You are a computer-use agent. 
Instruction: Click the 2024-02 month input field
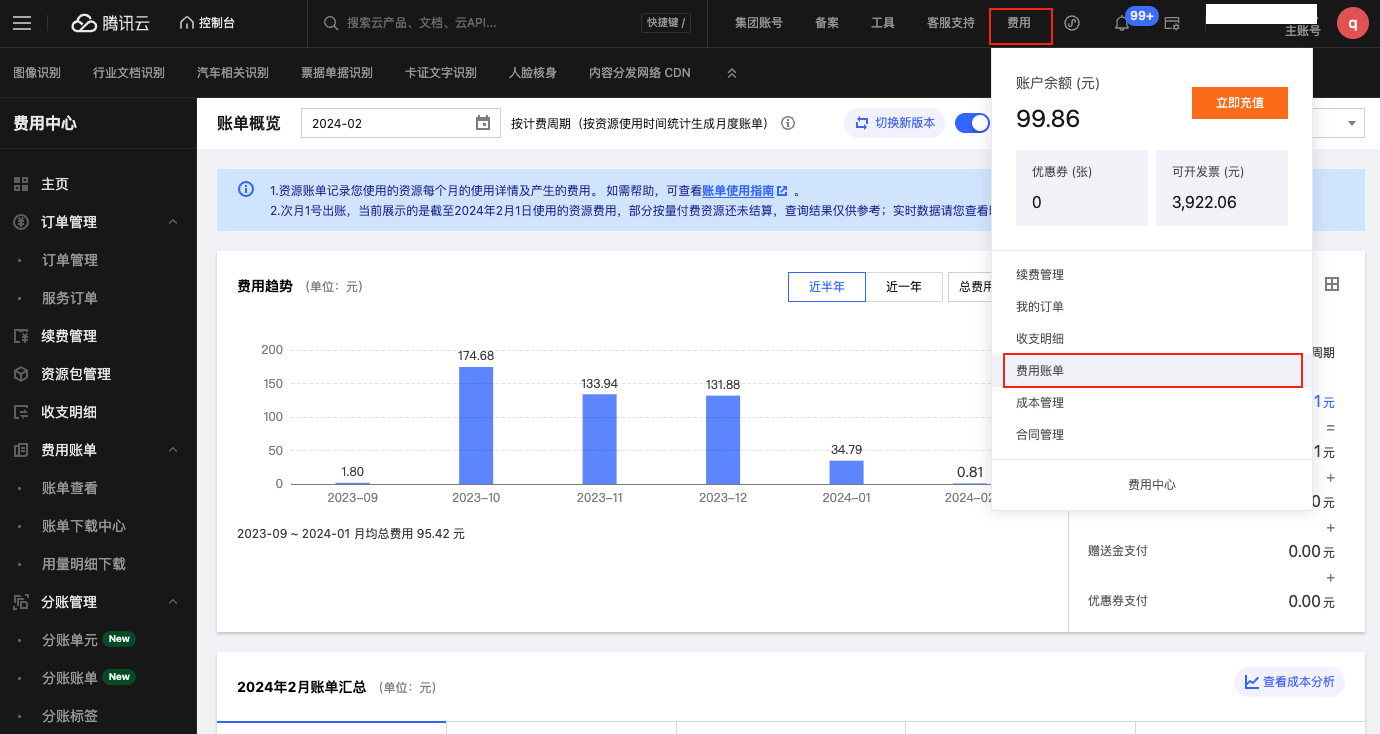(400, 123)
